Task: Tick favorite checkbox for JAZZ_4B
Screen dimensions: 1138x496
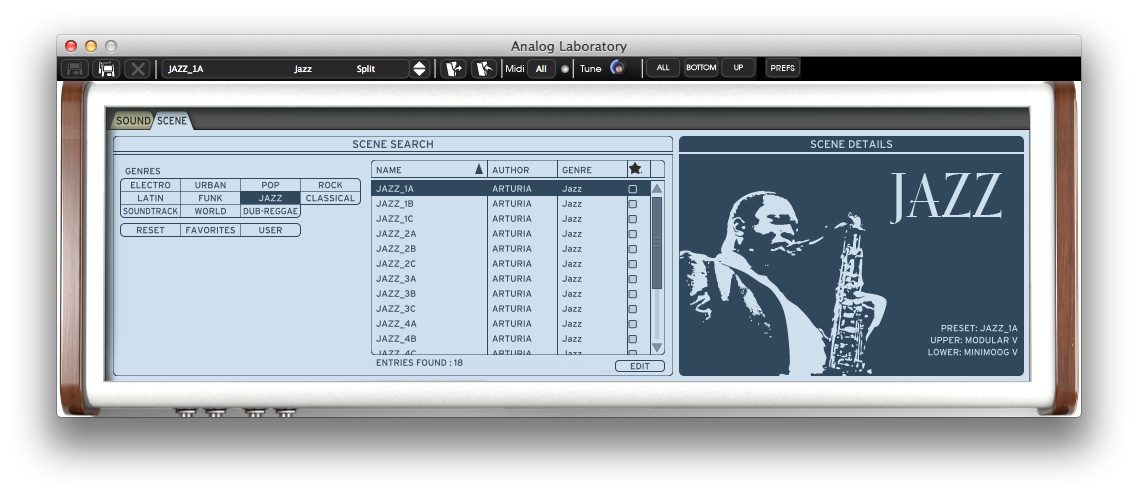Action: [633, 339]
